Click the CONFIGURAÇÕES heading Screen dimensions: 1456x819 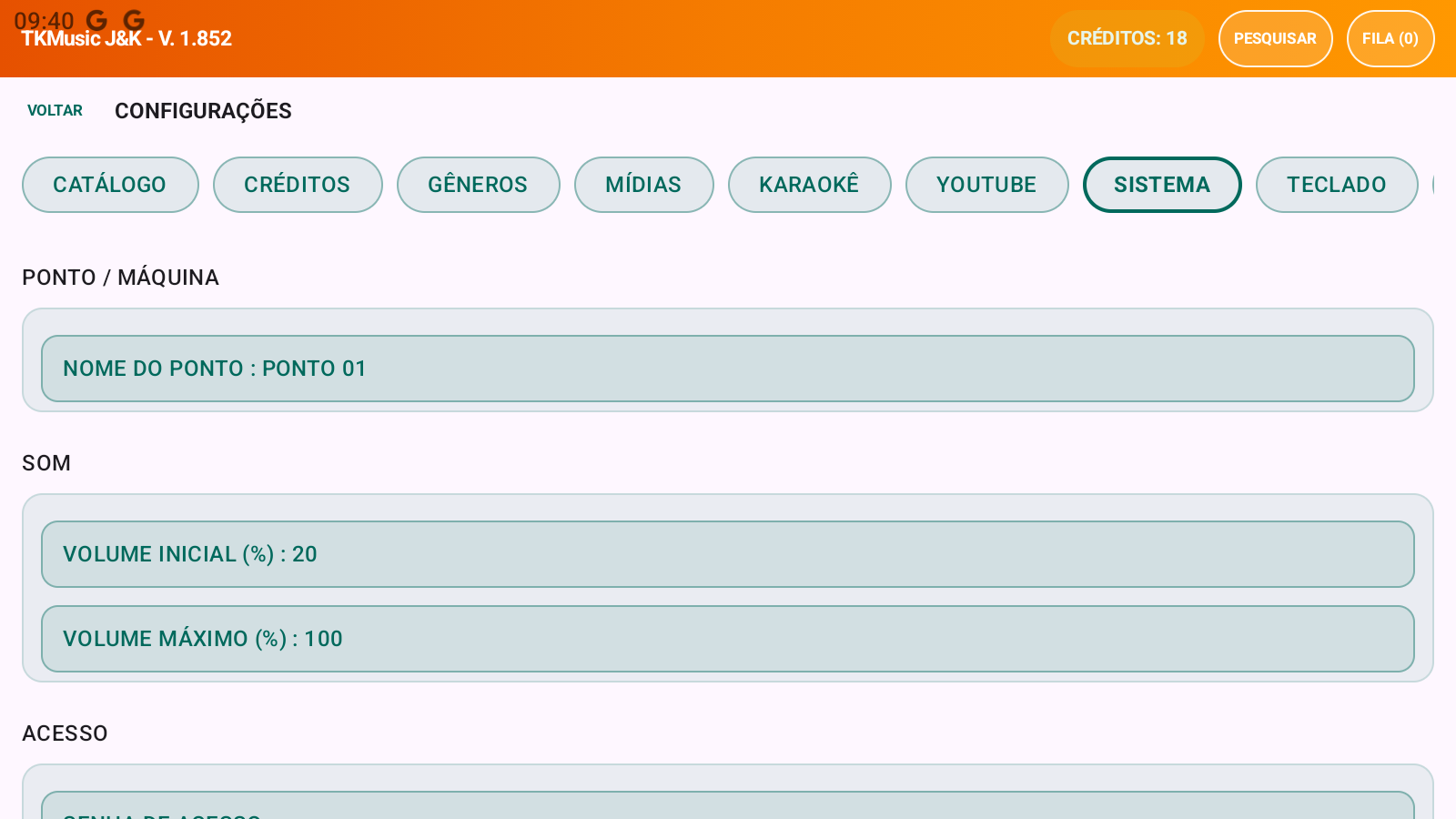(x=203, y=111)
